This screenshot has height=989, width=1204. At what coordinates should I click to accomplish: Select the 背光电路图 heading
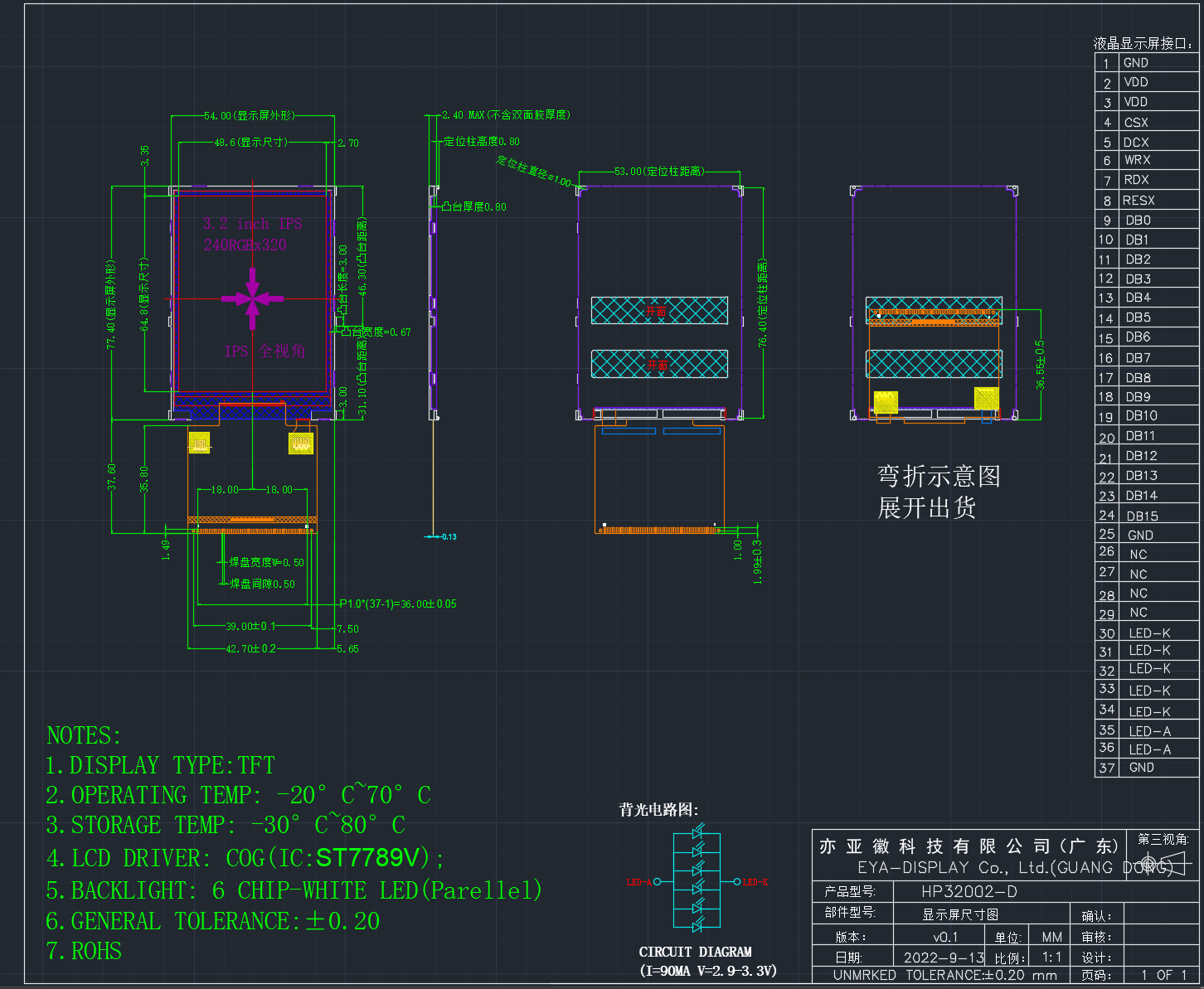click(658, 809)
